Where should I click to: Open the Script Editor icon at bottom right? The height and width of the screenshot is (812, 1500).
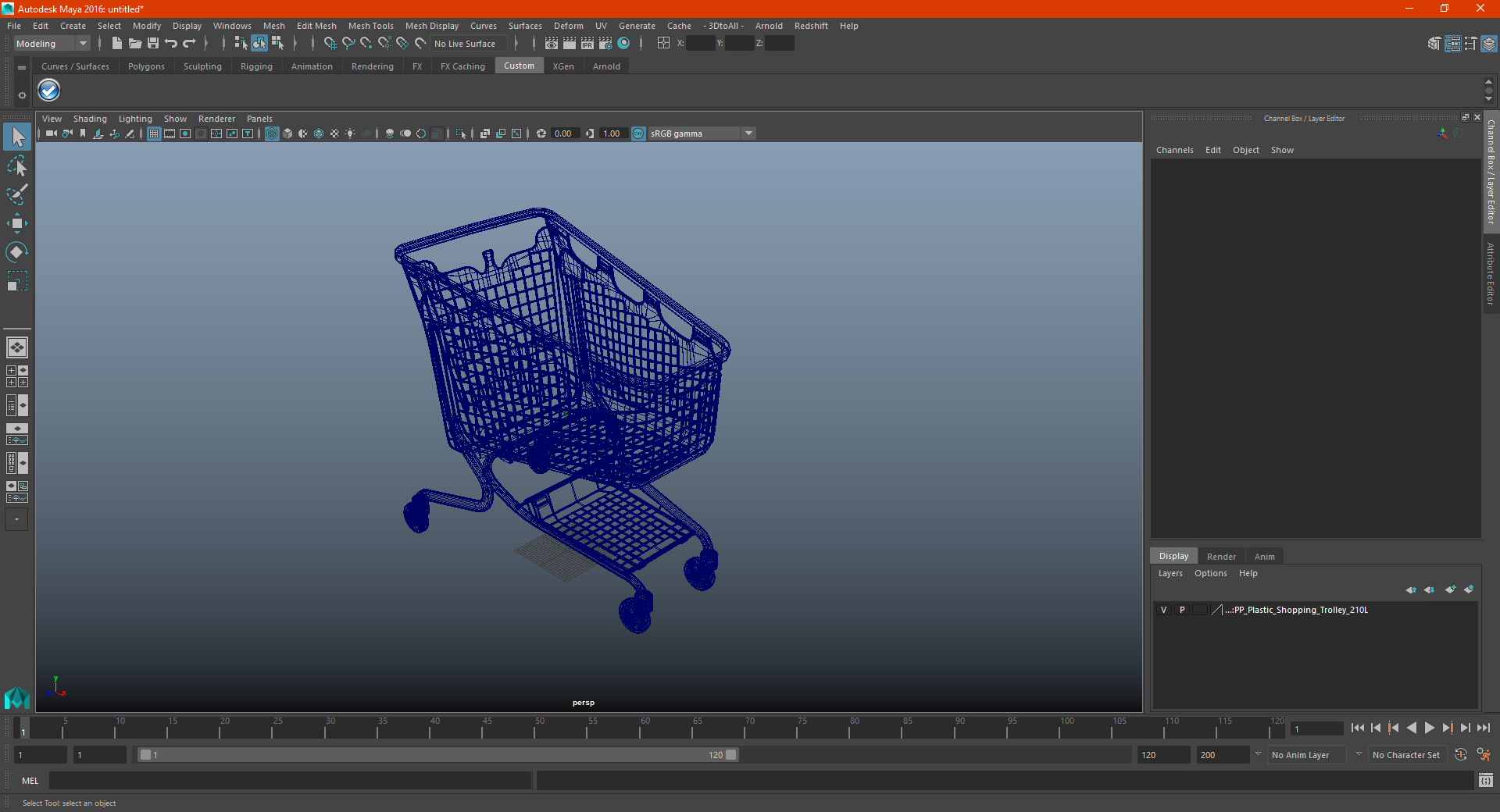pos(1485,780)
